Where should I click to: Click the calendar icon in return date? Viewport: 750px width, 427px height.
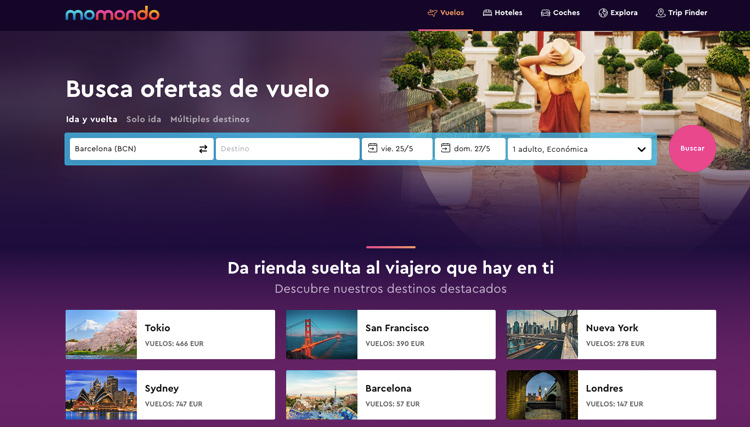[445, 148]
